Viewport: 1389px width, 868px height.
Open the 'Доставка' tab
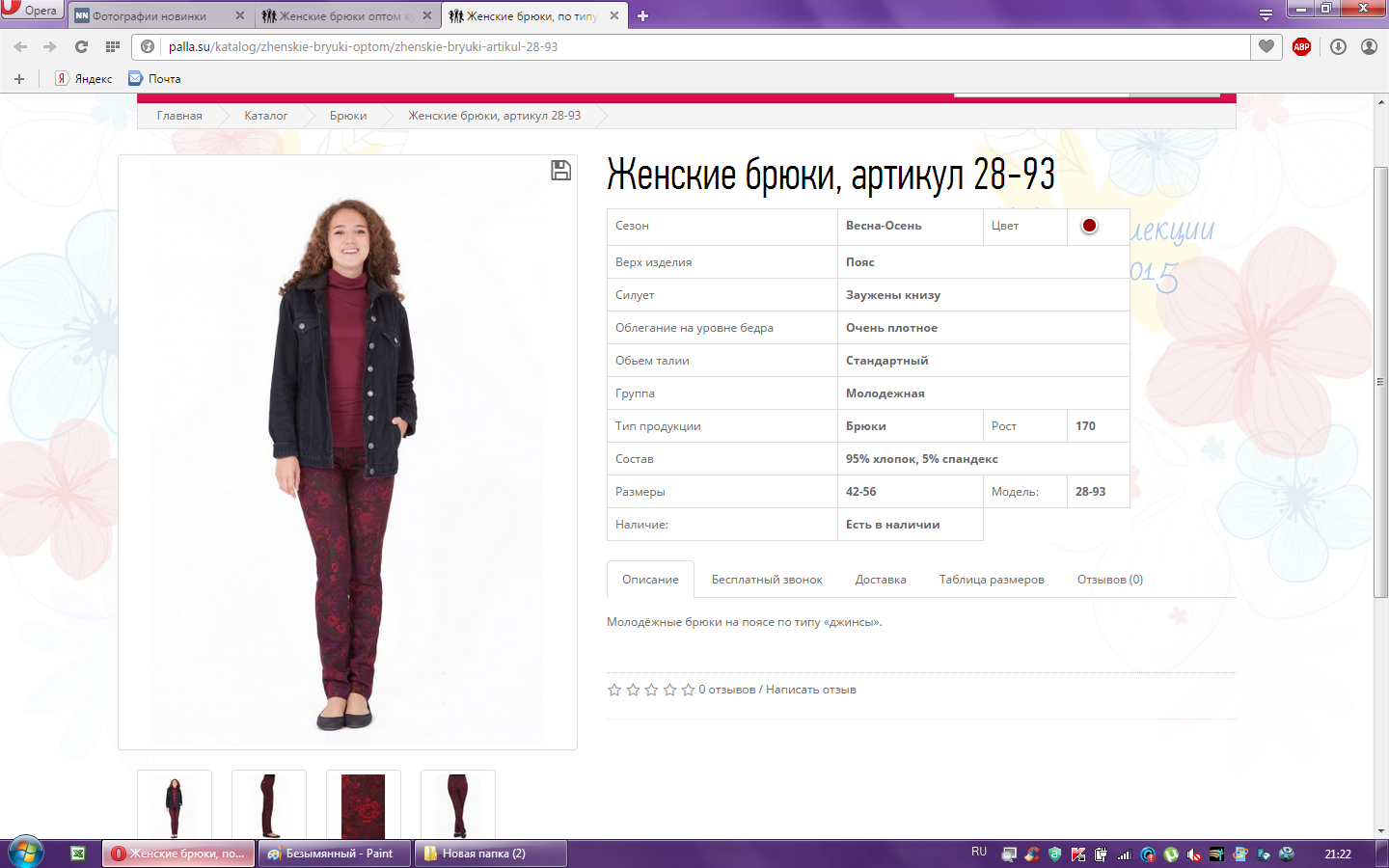tap(881, 580)
